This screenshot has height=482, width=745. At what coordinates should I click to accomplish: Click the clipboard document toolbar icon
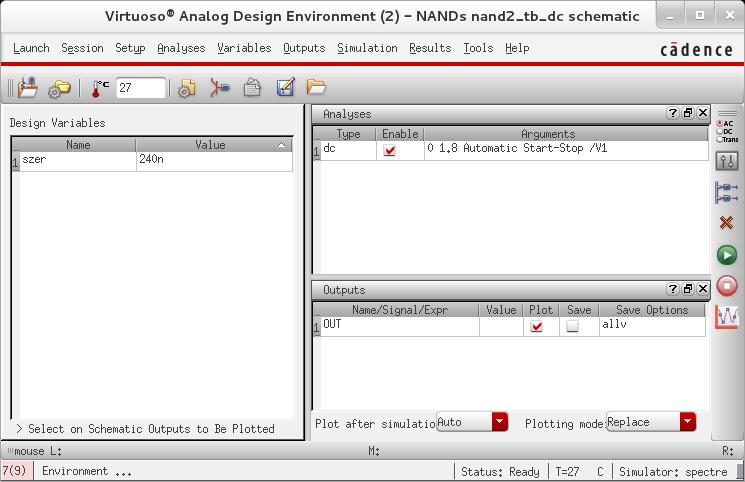(x=252, y=88)
